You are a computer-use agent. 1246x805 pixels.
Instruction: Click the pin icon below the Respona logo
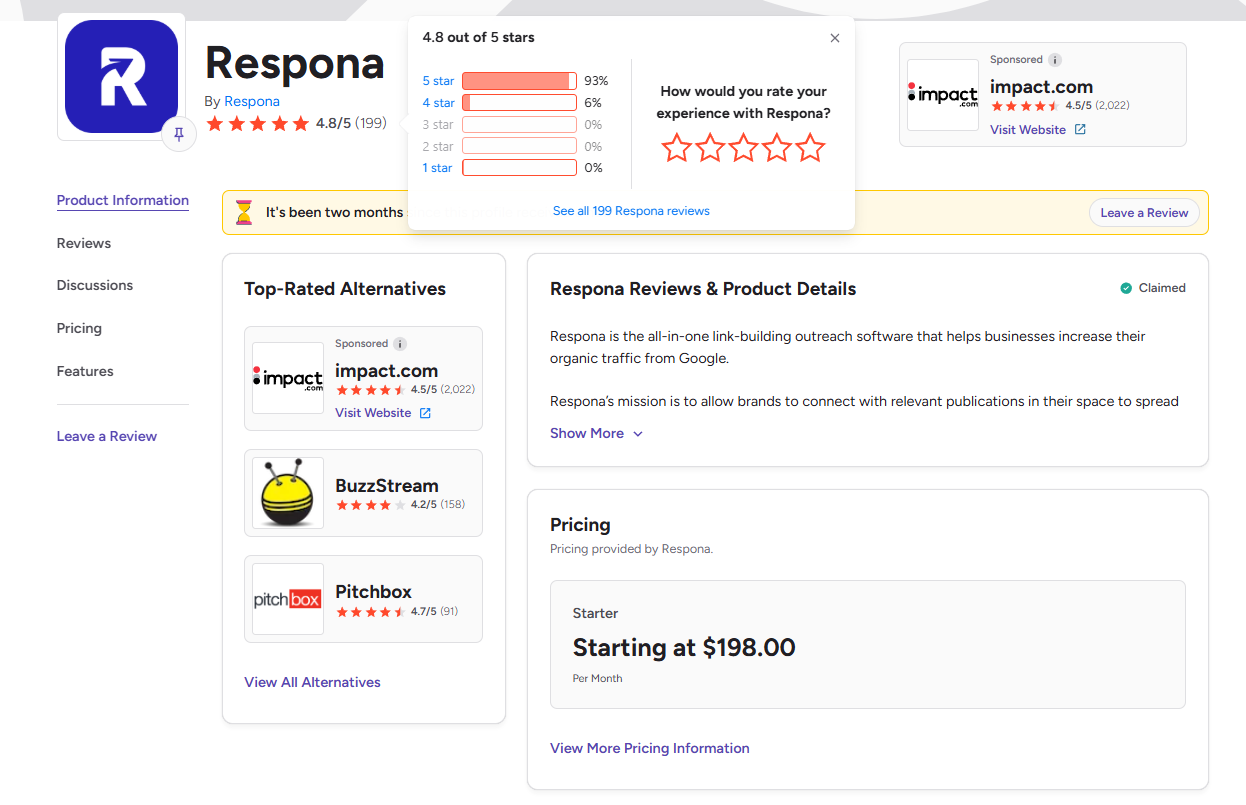(178, 133)
